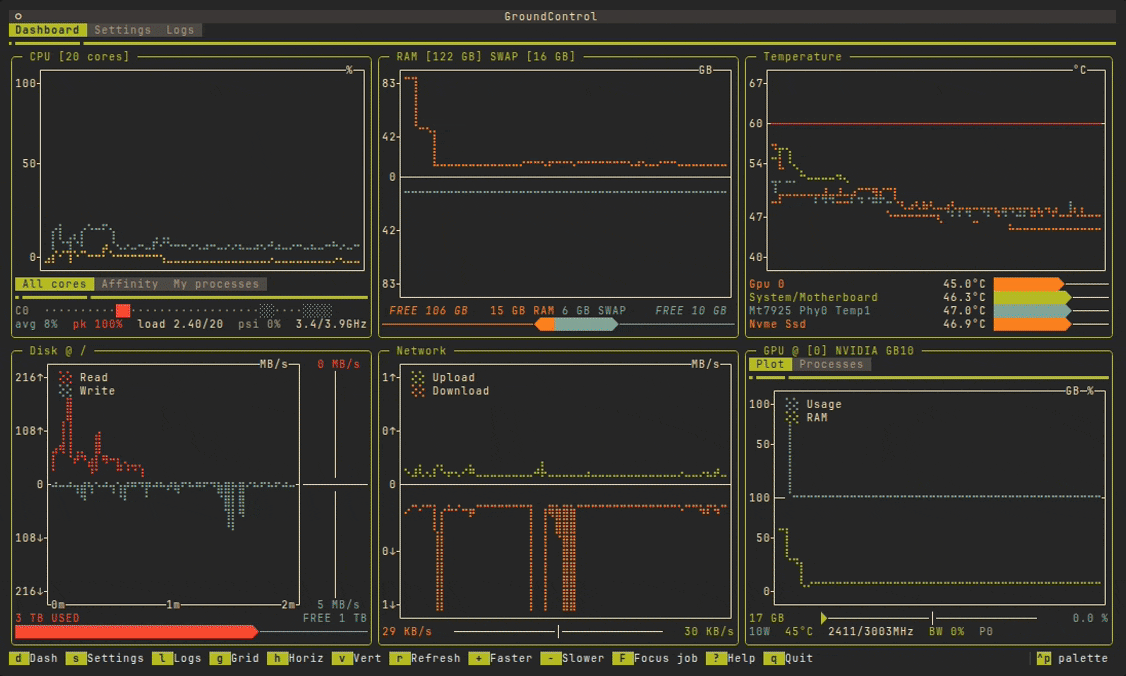Click the Read legend marker in Disk
Image resolution: width=1126 pixels, height=676 pixels.
pos(65,377)
